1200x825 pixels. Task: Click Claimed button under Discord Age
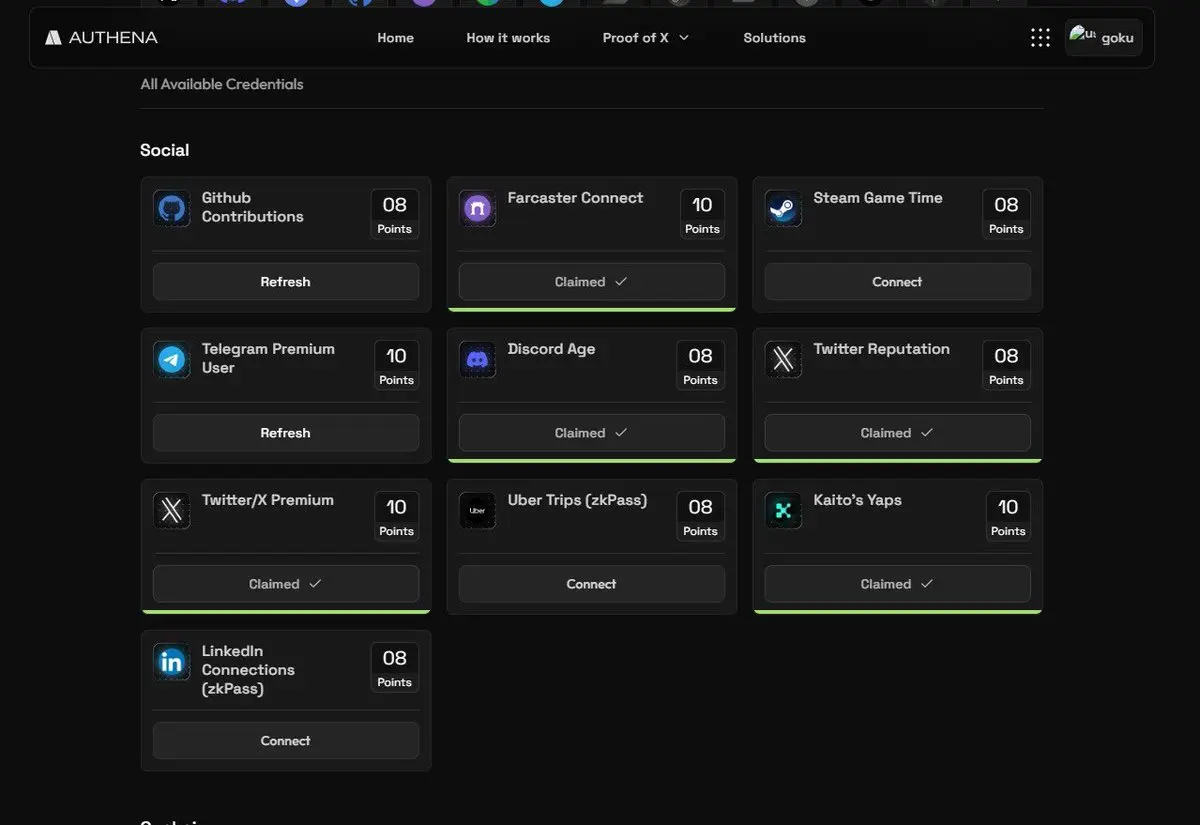pyautogui.click(x=592, y=433)
